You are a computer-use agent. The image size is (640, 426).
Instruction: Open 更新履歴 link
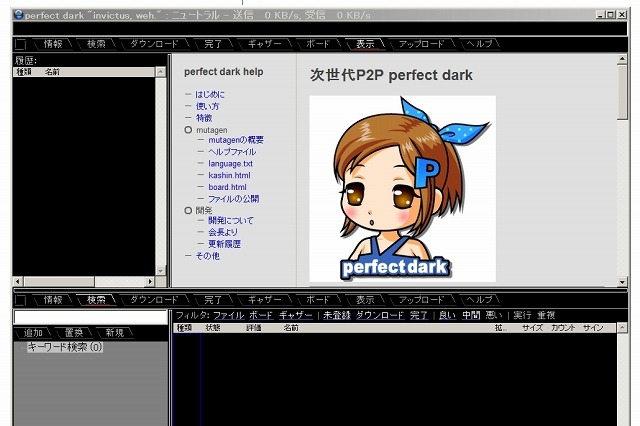[x=224, y=244]
